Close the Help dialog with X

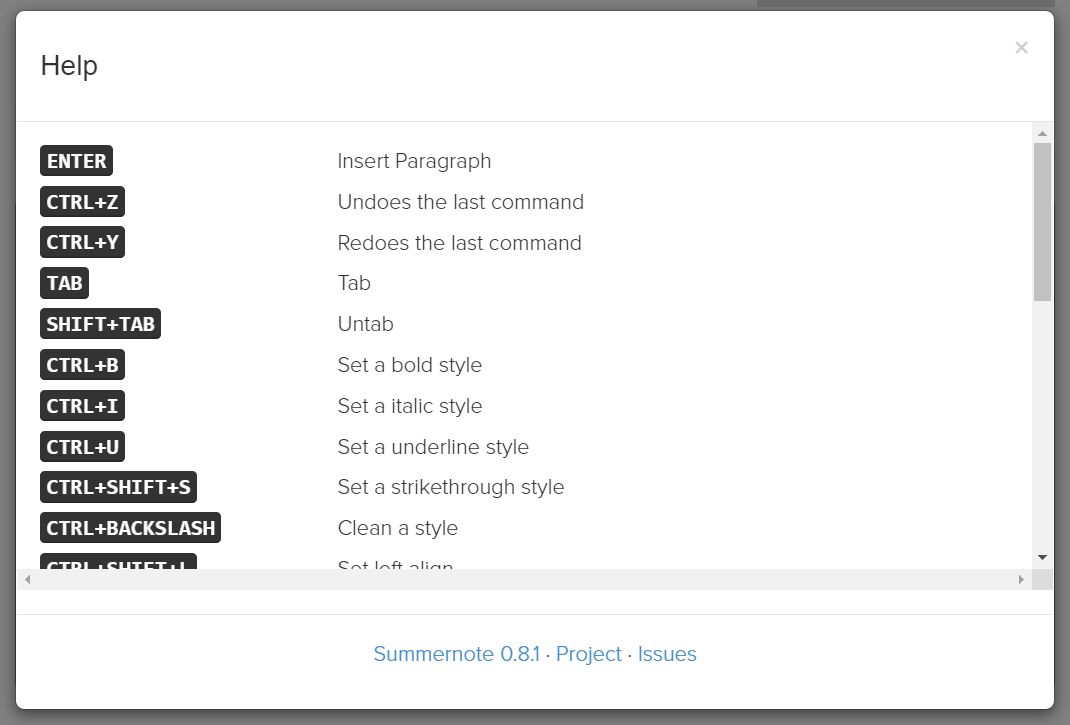pos(1021,48)
